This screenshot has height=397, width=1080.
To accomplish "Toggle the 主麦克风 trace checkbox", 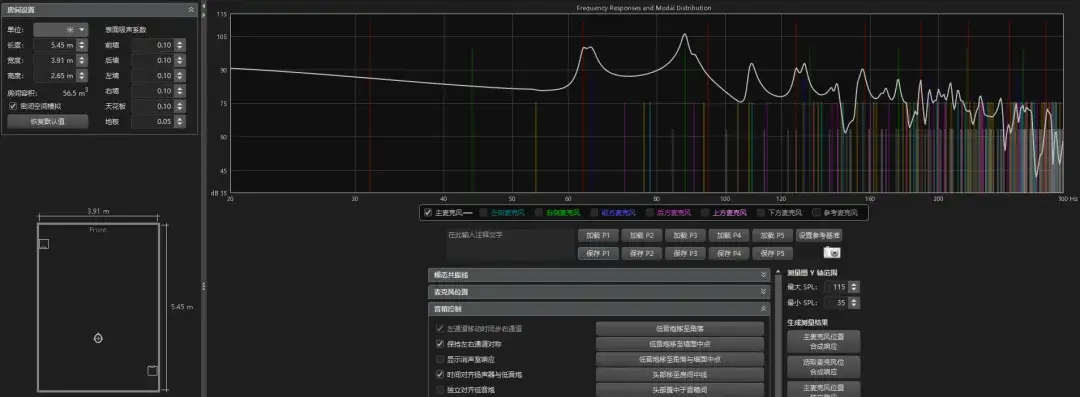I will tap(428, 212).
